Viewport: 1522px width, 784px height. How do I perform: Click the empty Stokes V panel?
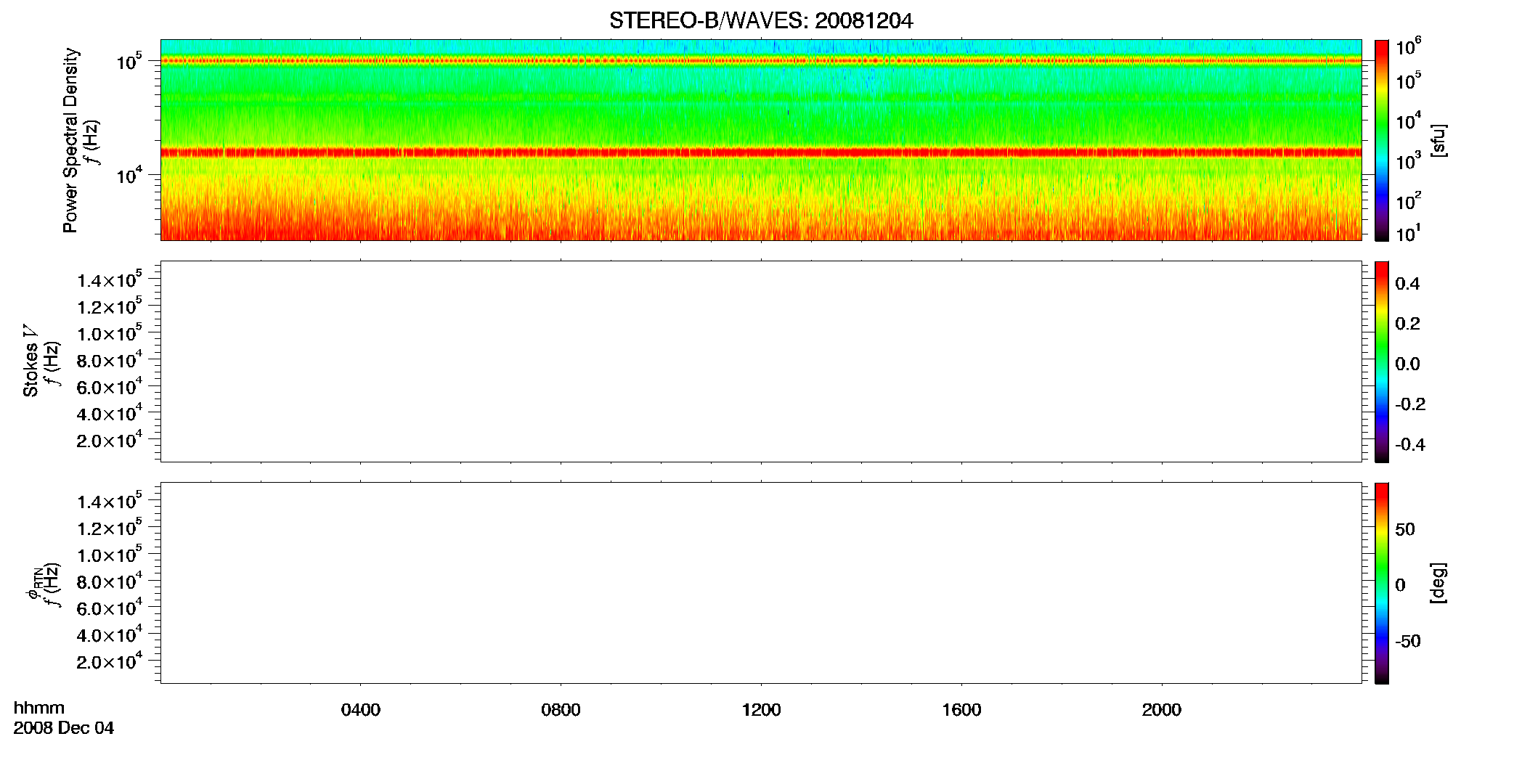pos(761,362)
